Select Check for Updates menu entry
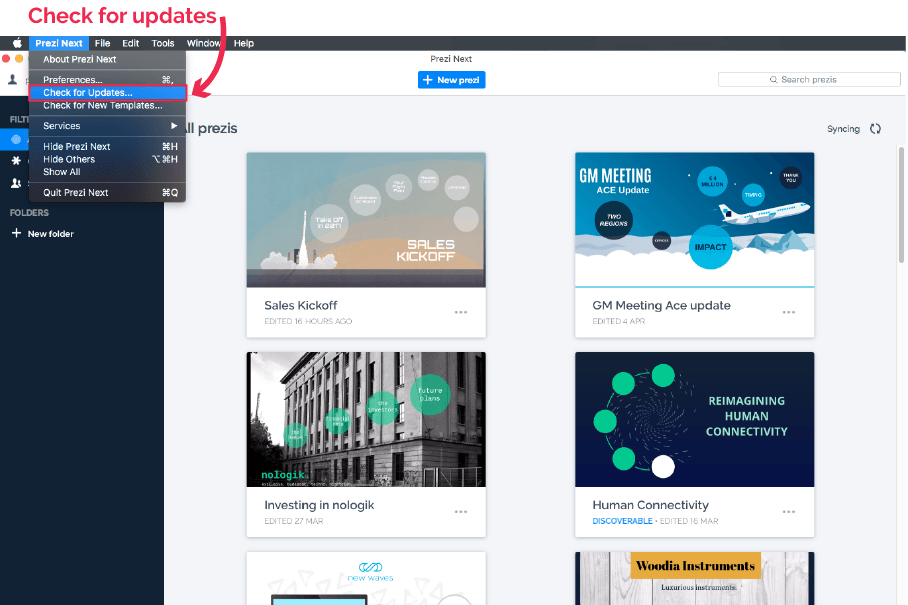This screenshot has width=908, height=605. tap(107, 93)
